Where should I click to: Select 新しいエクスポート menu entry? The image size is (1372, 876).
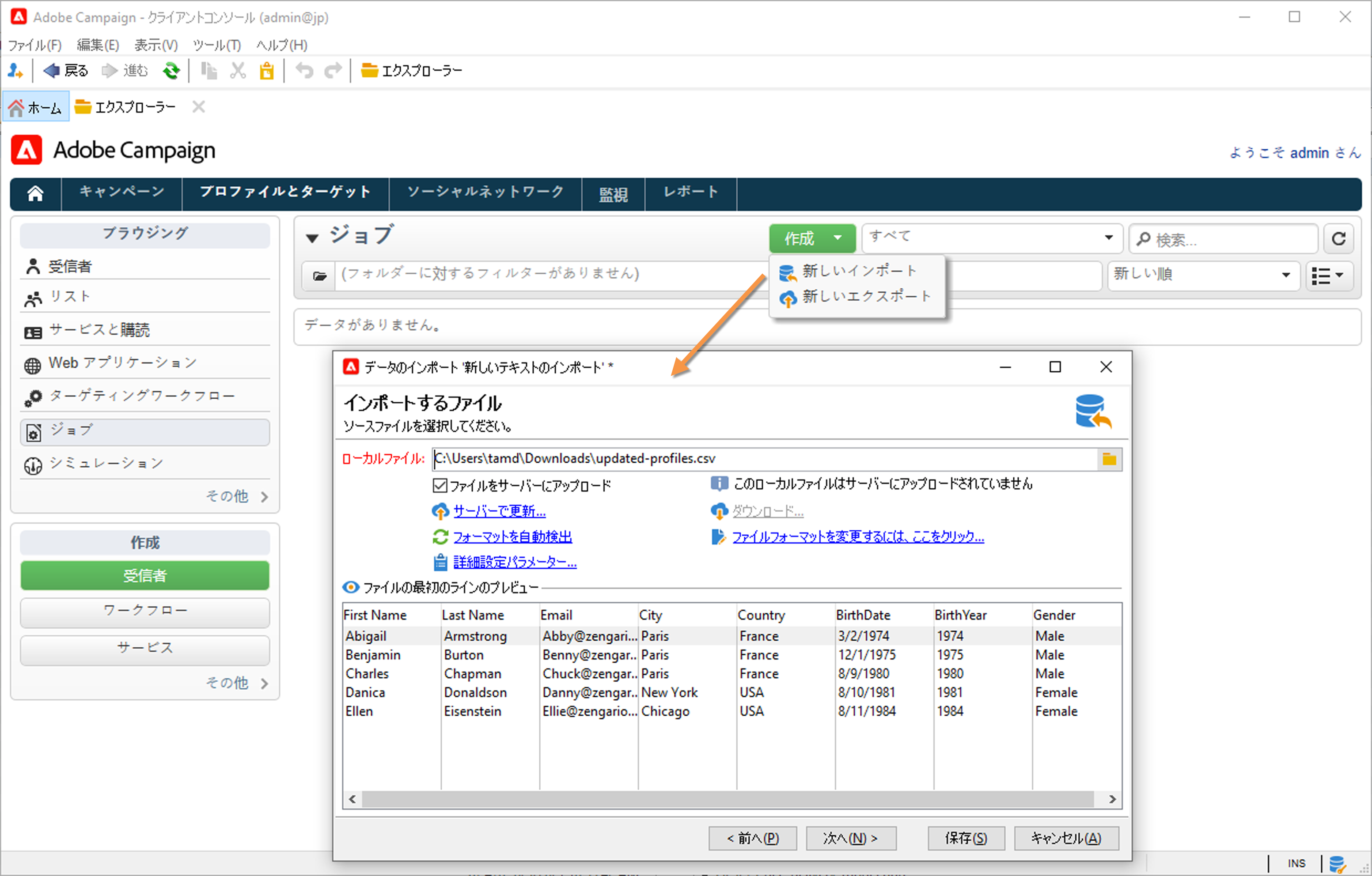click(865, 296)
